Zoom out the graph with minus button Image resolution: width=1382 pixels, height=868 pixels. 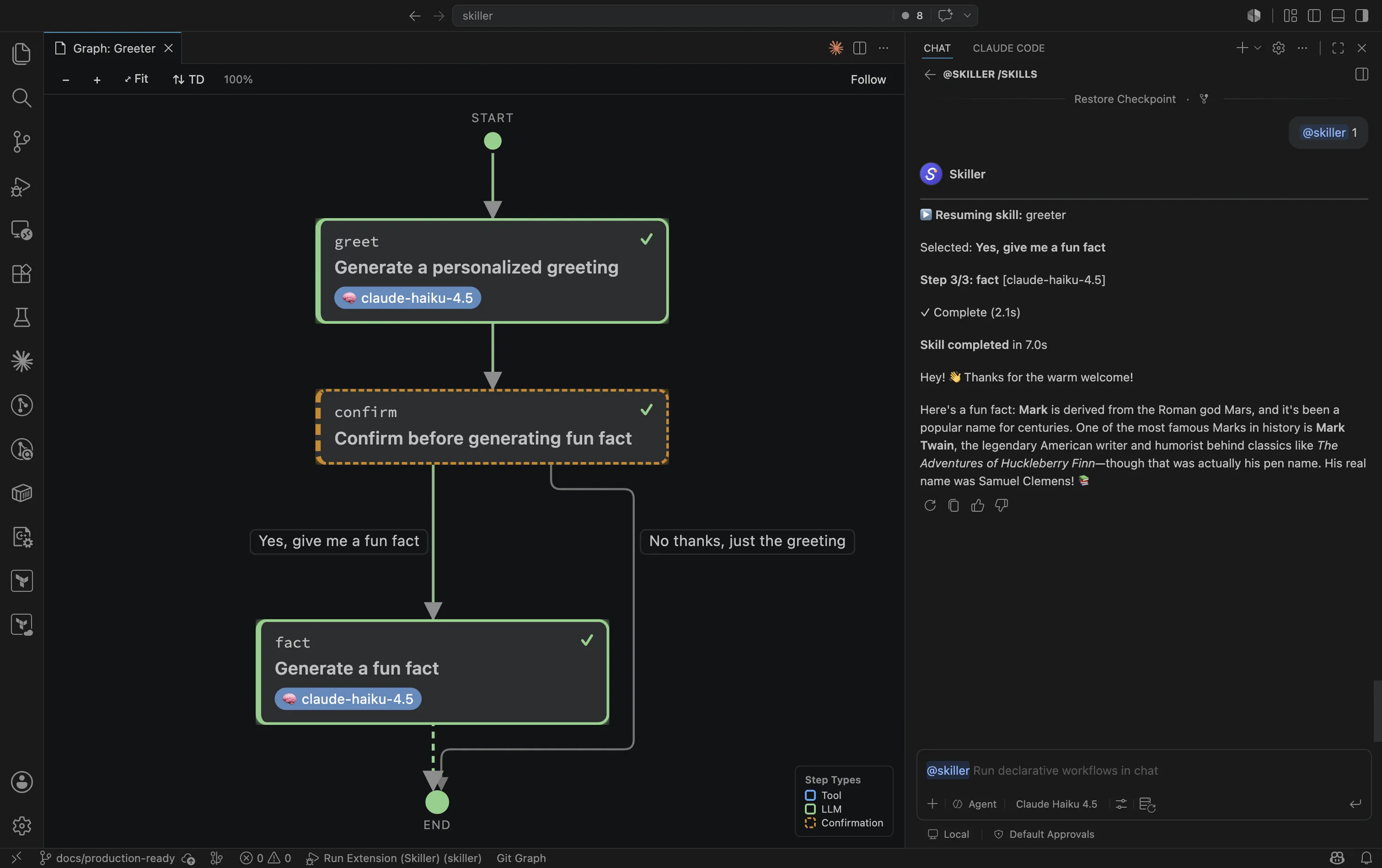[x=66, y=80]
